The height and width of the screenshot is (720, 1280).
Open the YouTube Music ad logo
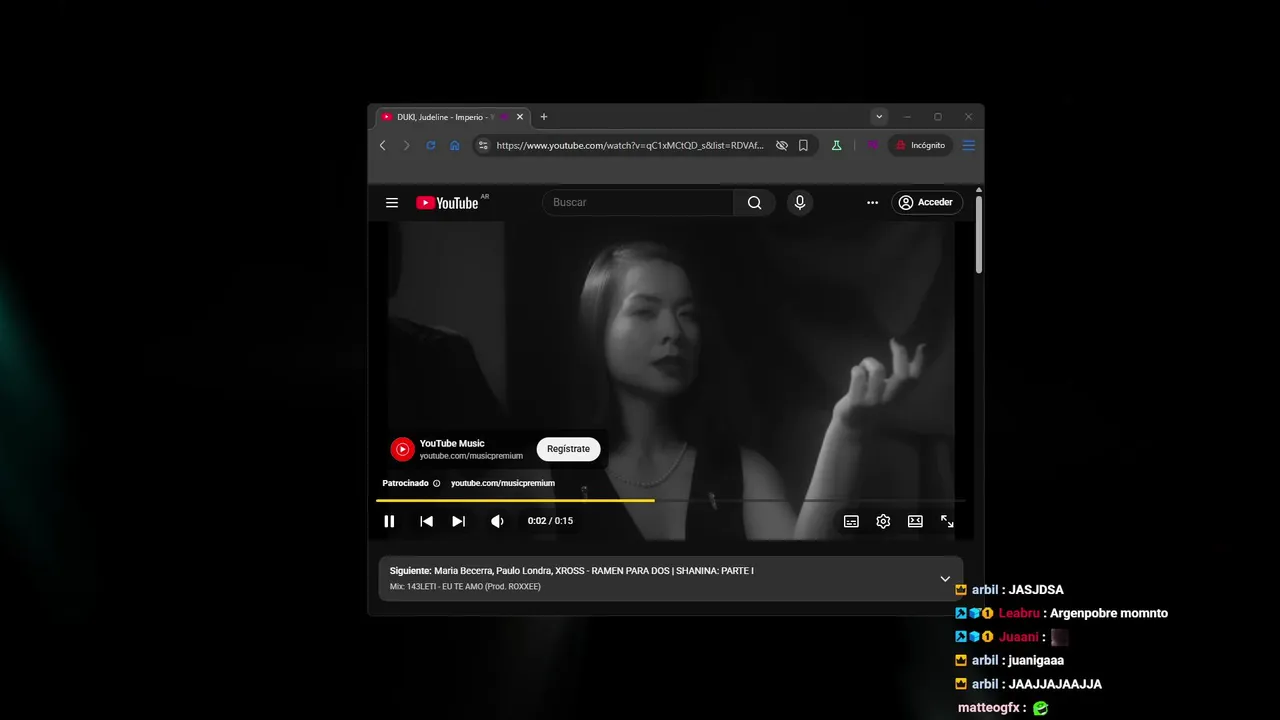click(x=402, y=449)
